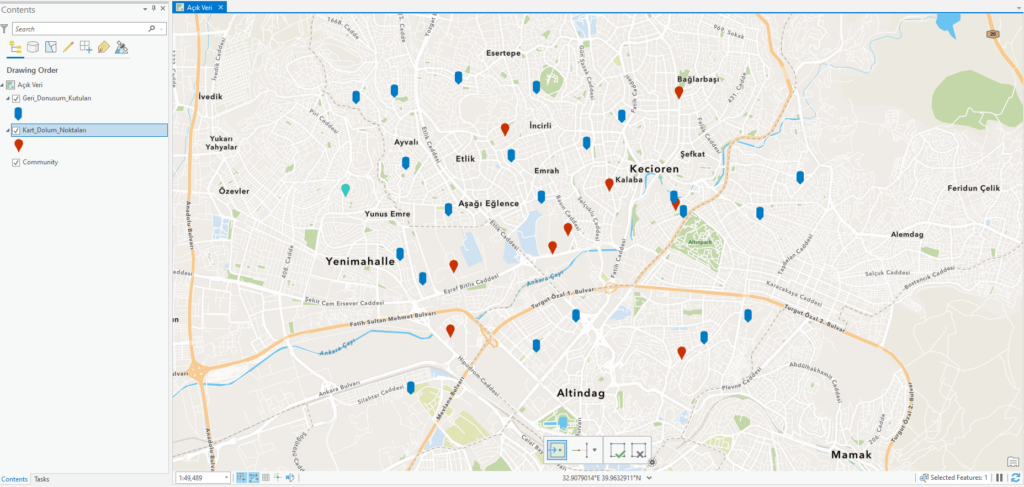
Task: Click the Infer Constraints icon in status bar
Action: [290, 478]
